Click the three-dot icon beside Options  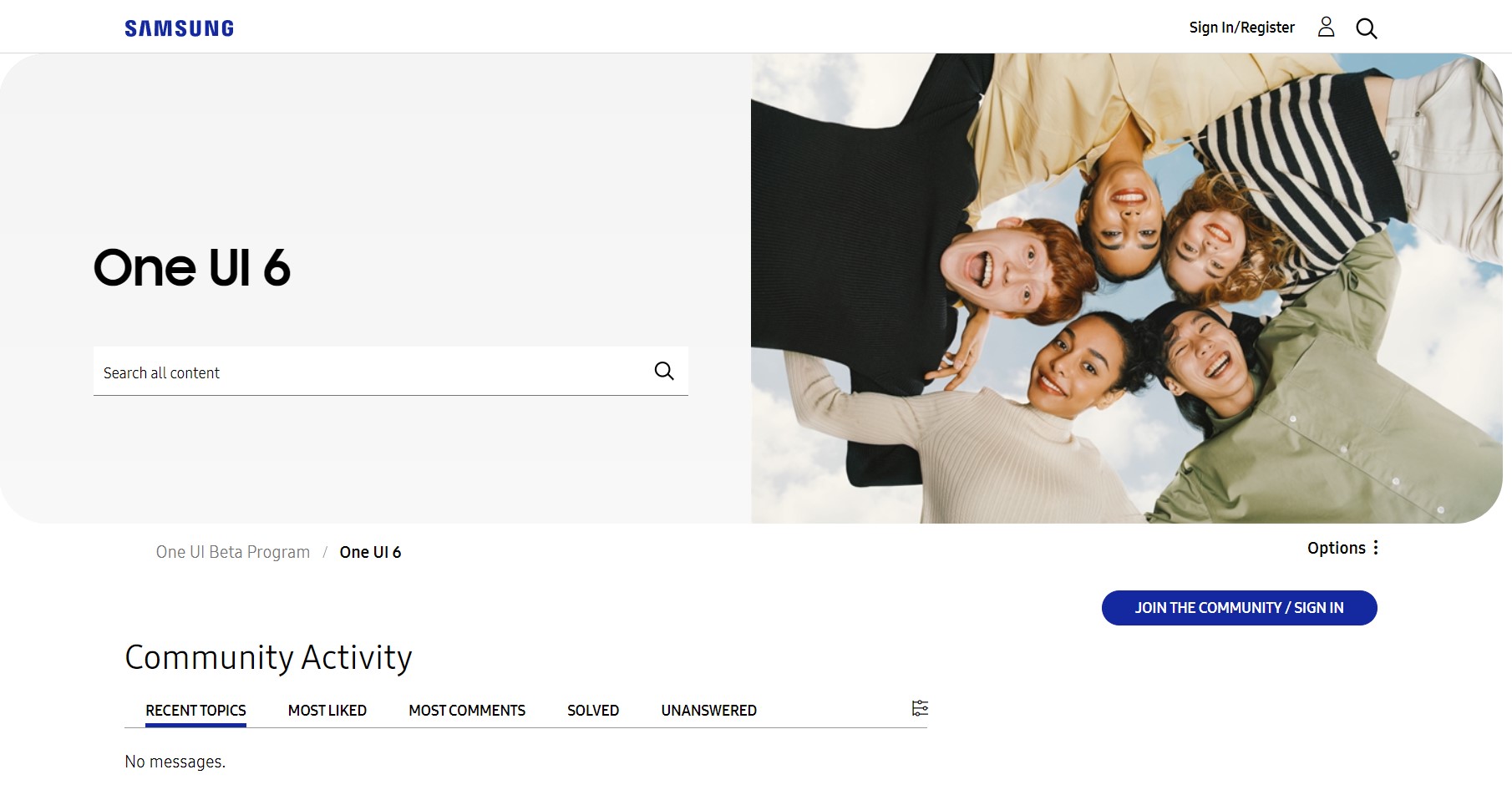(1375, 548)
